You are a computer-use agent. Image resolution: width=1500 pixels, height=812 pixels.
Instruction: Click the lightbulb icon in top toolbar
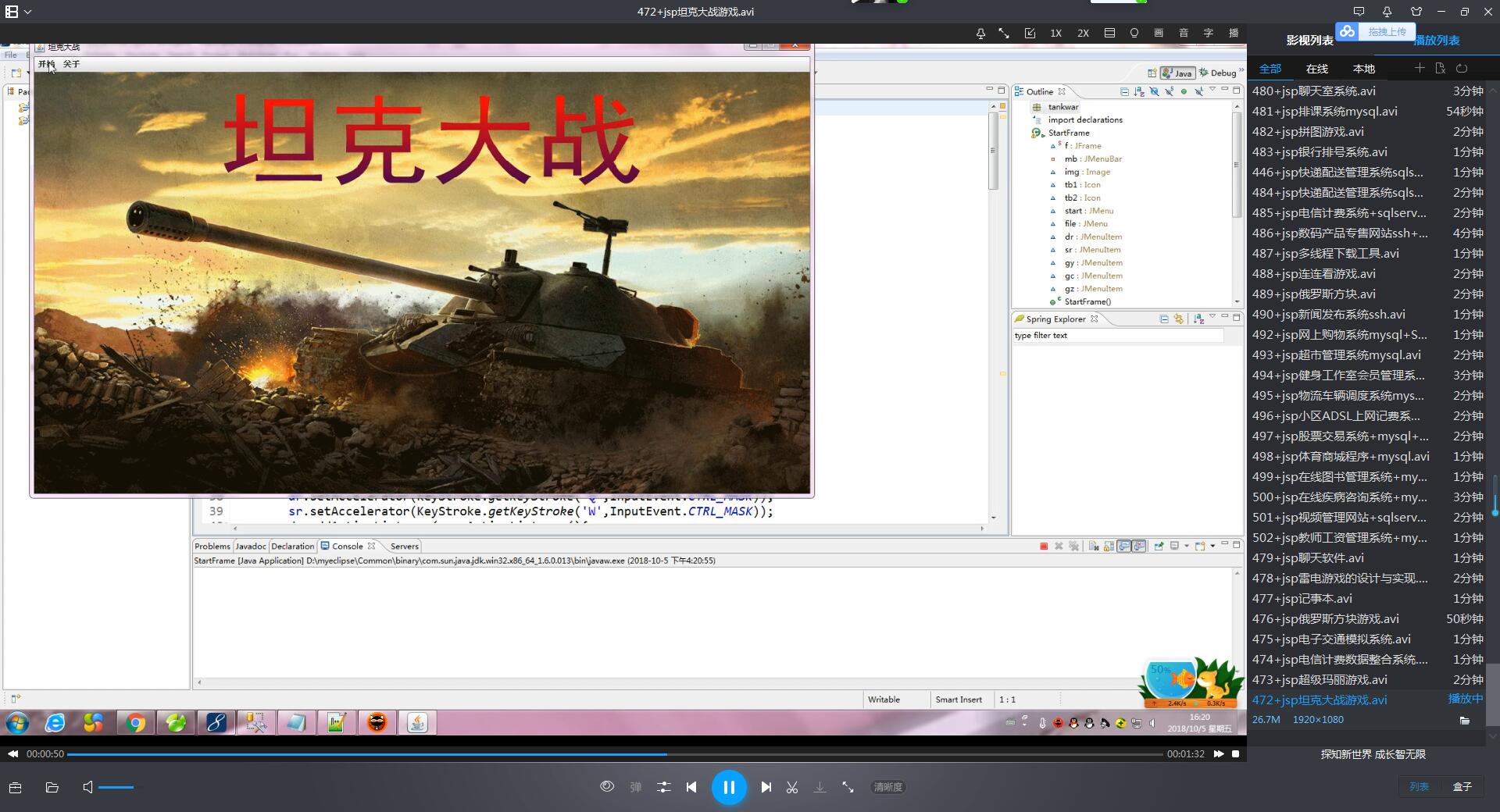pyautogui.click(x=1134, y=33)
